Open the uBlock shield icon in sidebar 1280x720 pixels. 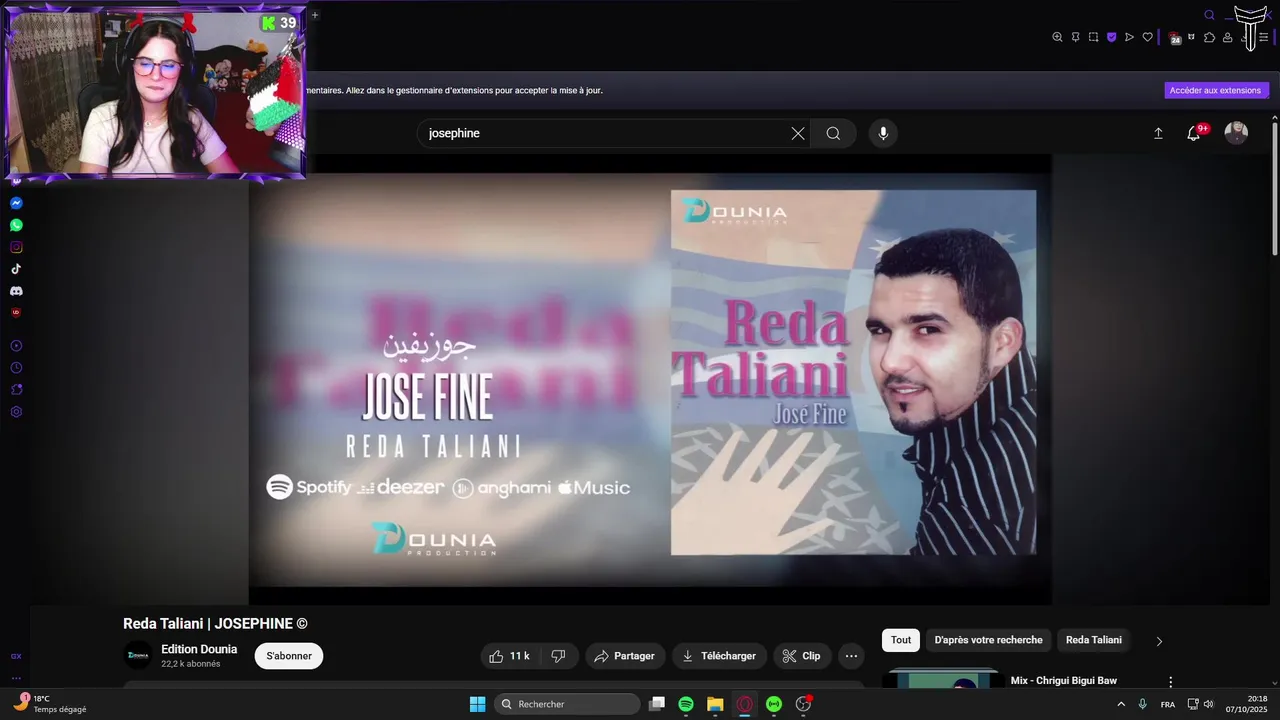click(16, 313)
